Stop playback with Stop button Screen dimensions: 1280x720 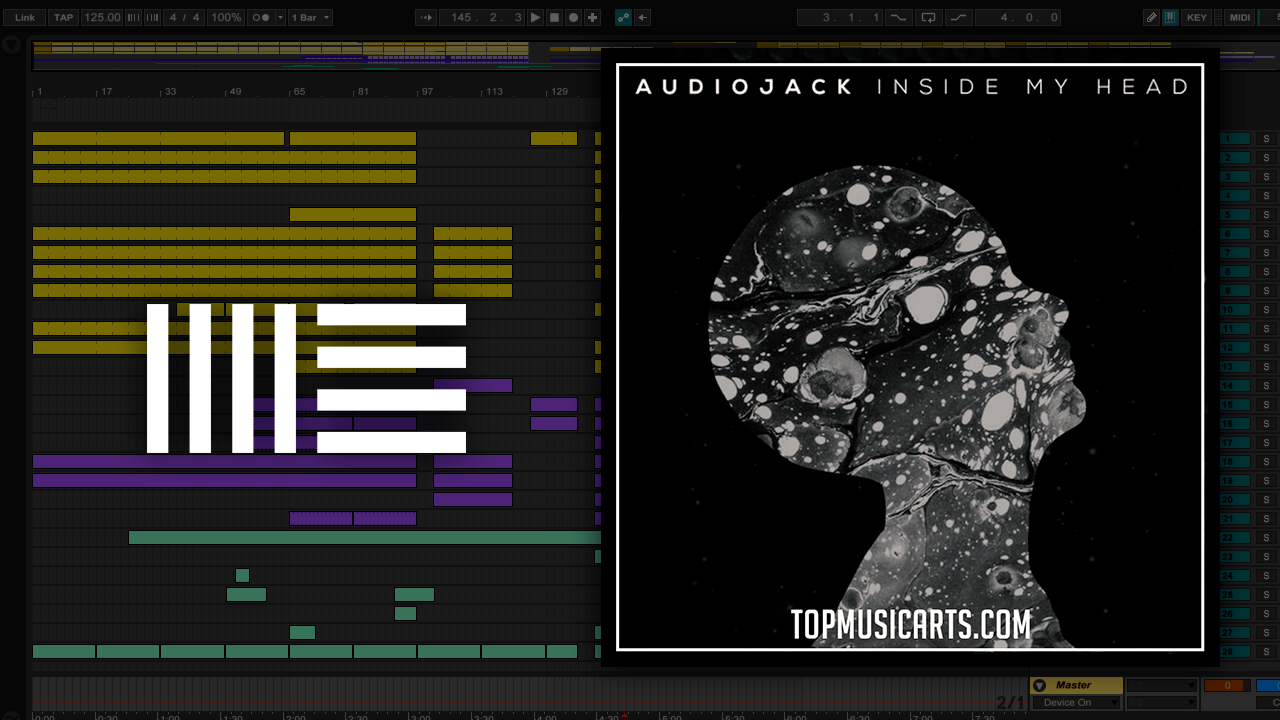click(x=554, y=17)
